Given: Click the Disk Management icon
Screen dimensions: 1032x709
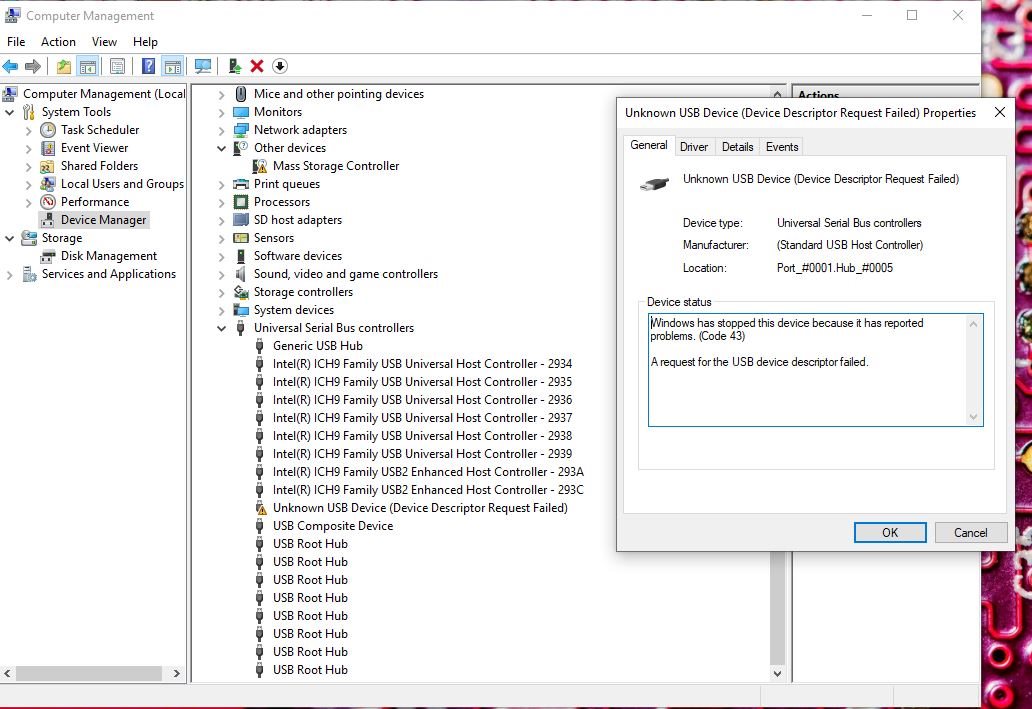Looking at the screenshot, I should [x=48, y=256].
